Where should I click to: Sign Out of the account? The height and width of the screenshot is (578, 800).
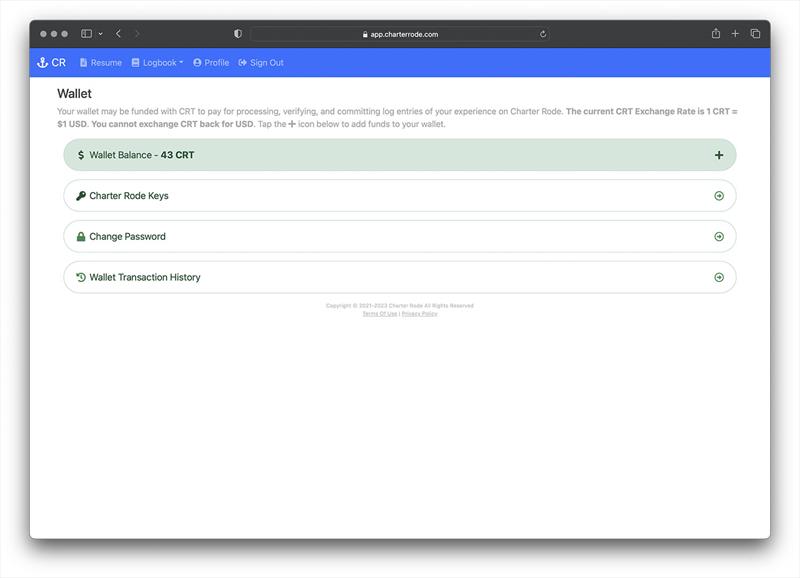[261, 62]
